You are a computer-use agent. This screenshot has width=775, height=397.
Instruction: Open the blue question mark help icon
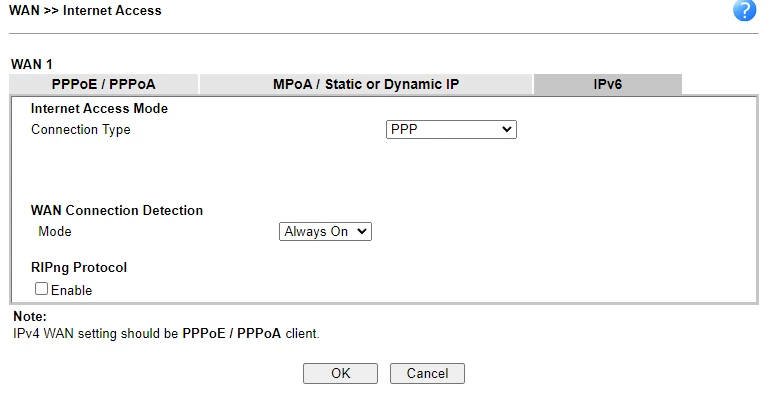point(744,10)
